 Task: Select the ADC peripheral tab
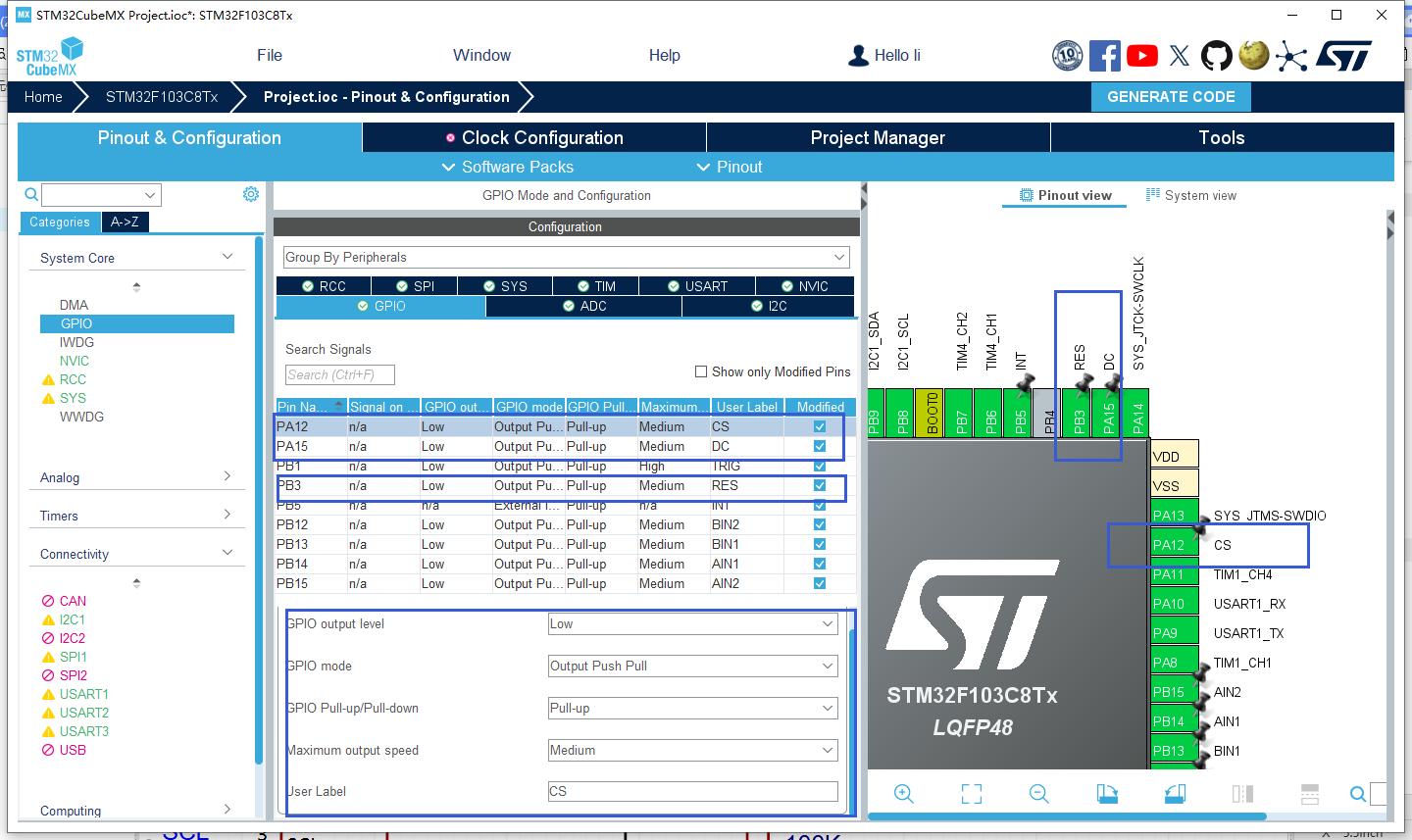click(x=583, y=306)
